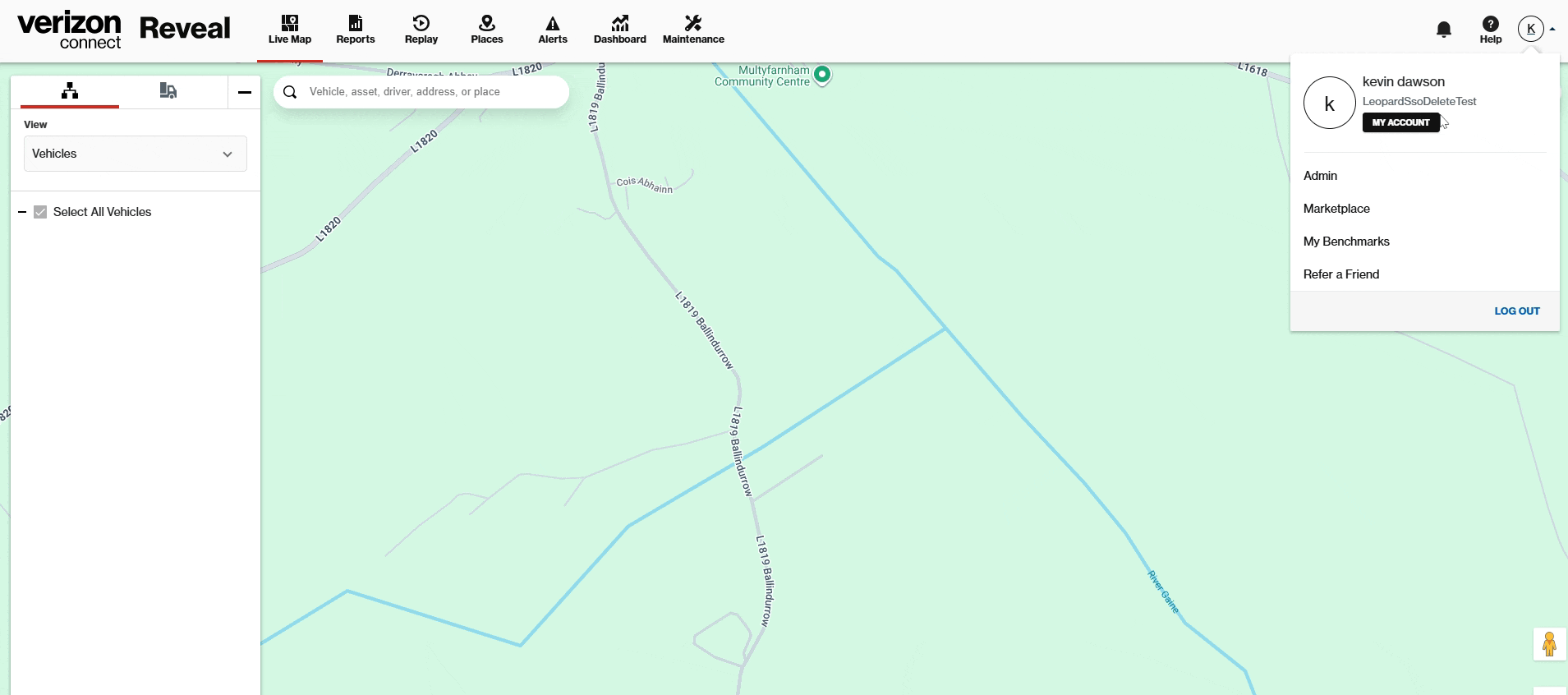Click the LeopardSsoDeleteTest account text
This screenshot has height=695, width=1568.
coord(1419,102)
